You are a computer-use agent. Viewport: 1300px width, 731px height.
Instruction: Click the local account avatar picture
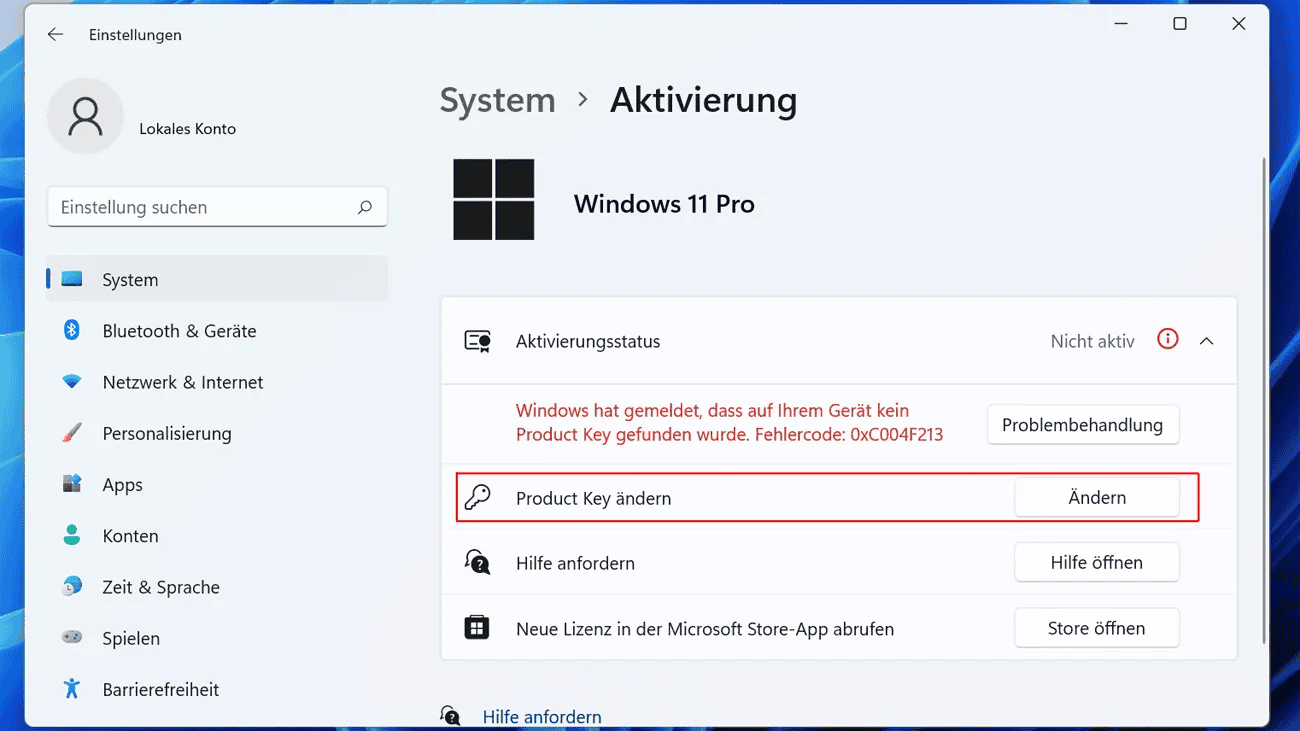pyautogui.click(x=85, y=117)
